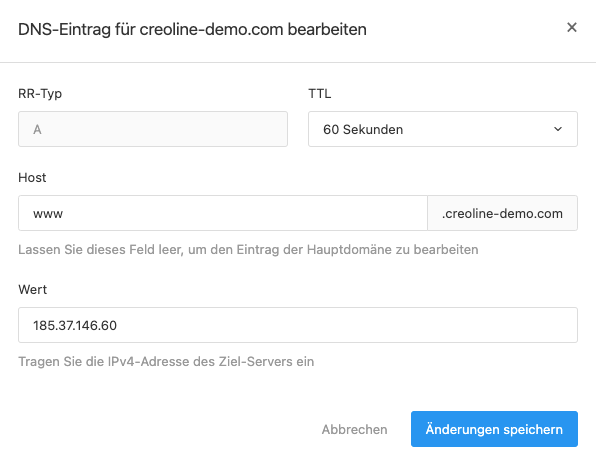Click the IPv4-Adresse hint text below Wert
Image resolution: width=596 pixels, height=466 pixels.
[166, 361]
